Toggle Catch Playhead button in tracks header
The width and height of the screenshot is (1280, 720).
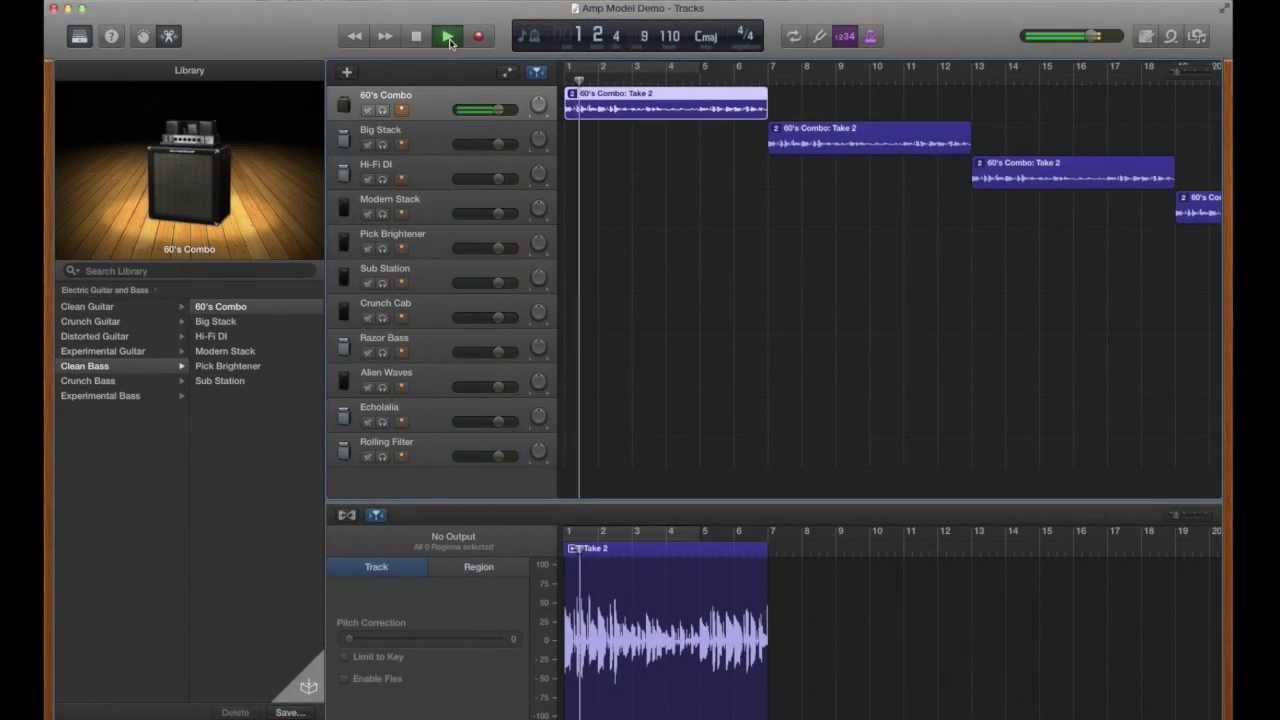coord(537,72)
